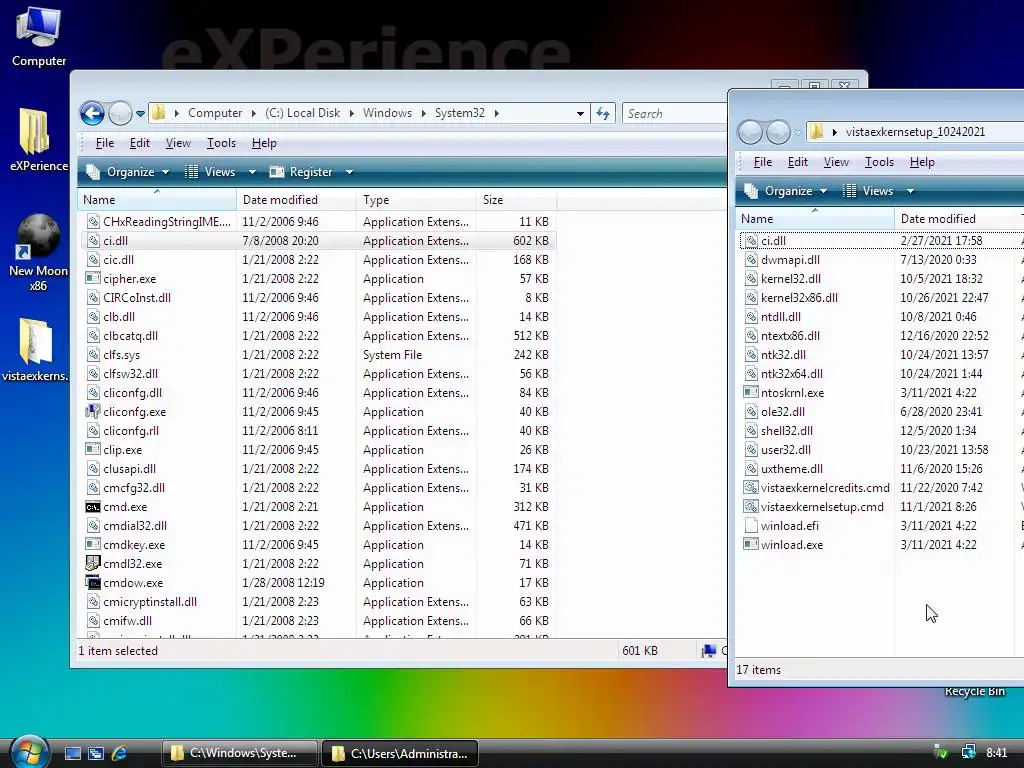The height and width of the screenshot is (768, 1024).
Task: Click Switch between windows quick launch icon
Action: 96,754
